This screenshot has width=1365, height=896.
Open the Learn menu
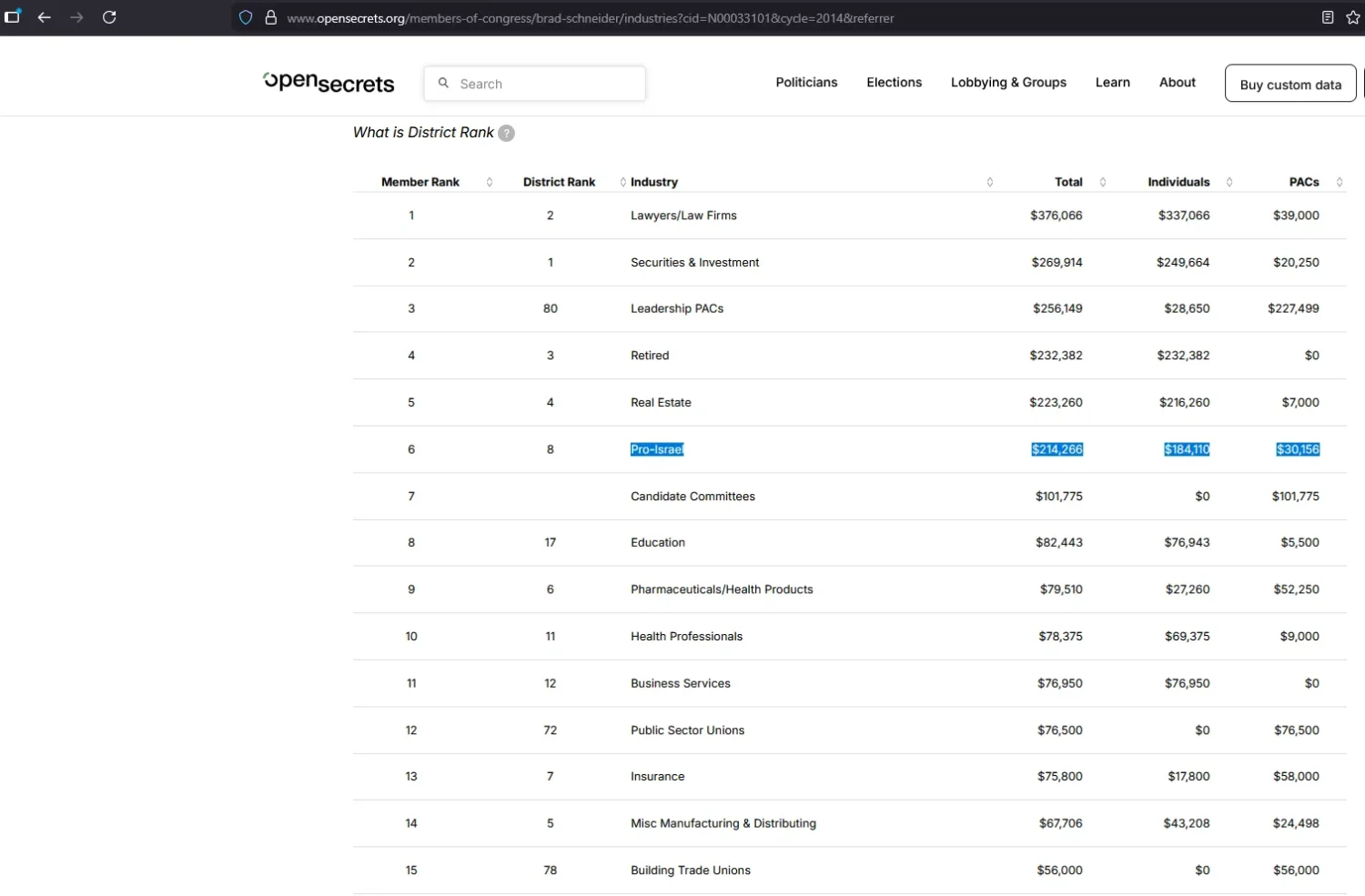pyautogui.click(x=1112, y=82)
